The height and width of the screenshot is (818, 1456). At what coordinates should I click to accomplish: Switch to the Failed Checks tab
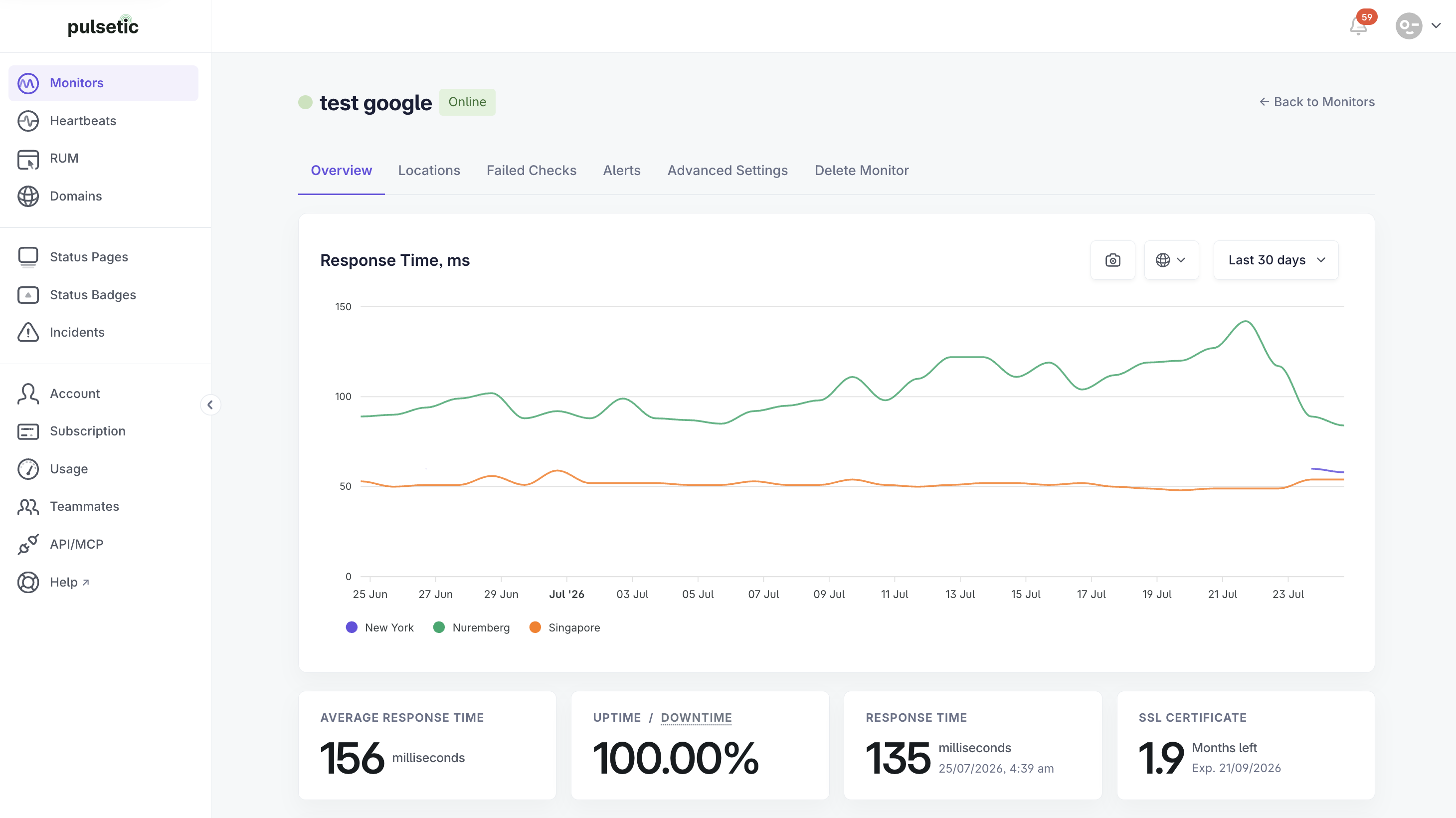pyautogui.click(x=532, y=171)
